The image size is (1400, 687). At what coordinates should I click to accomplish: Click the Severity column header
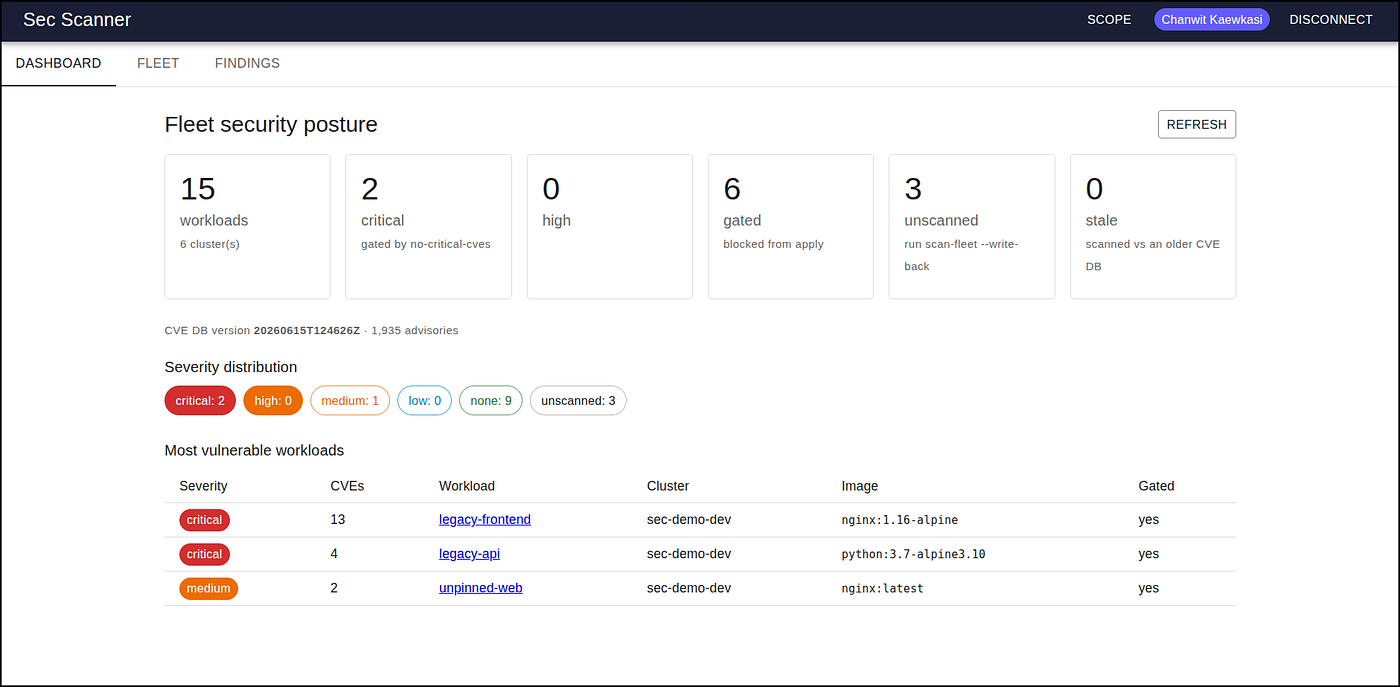point(203,486)
